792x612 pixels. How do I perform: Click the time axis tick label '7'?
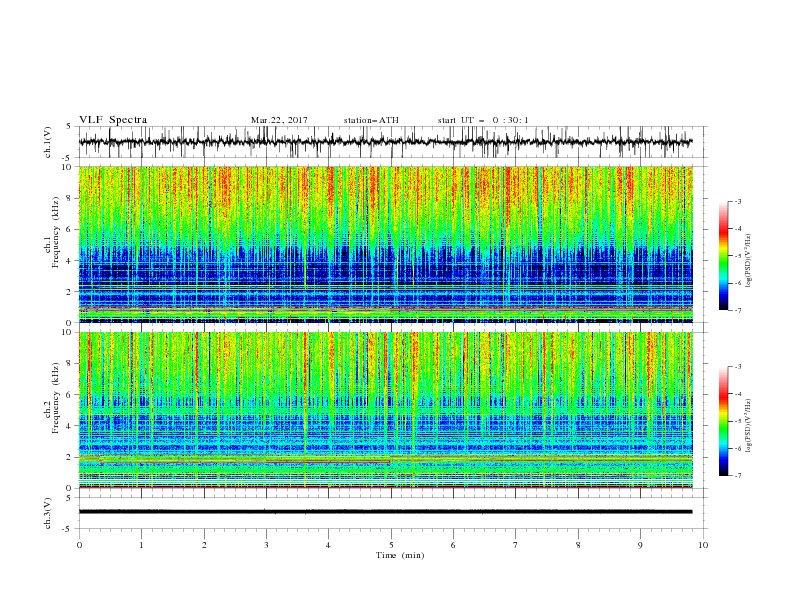pos(516,545)
